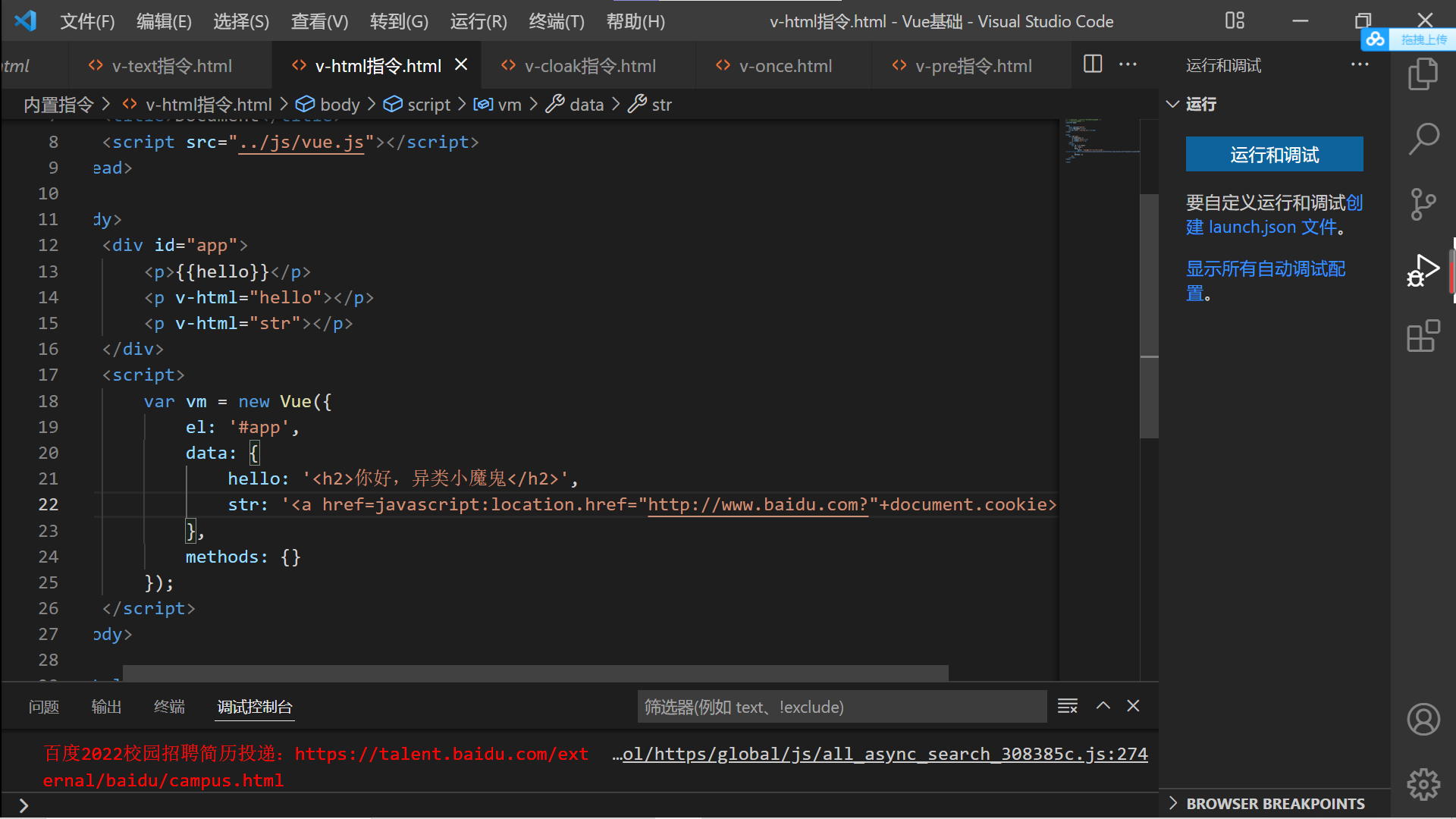Click 创建 launch.json 文件 link
The width and height of the screenshot is (1456, 819).
[x=1274, y=215]
